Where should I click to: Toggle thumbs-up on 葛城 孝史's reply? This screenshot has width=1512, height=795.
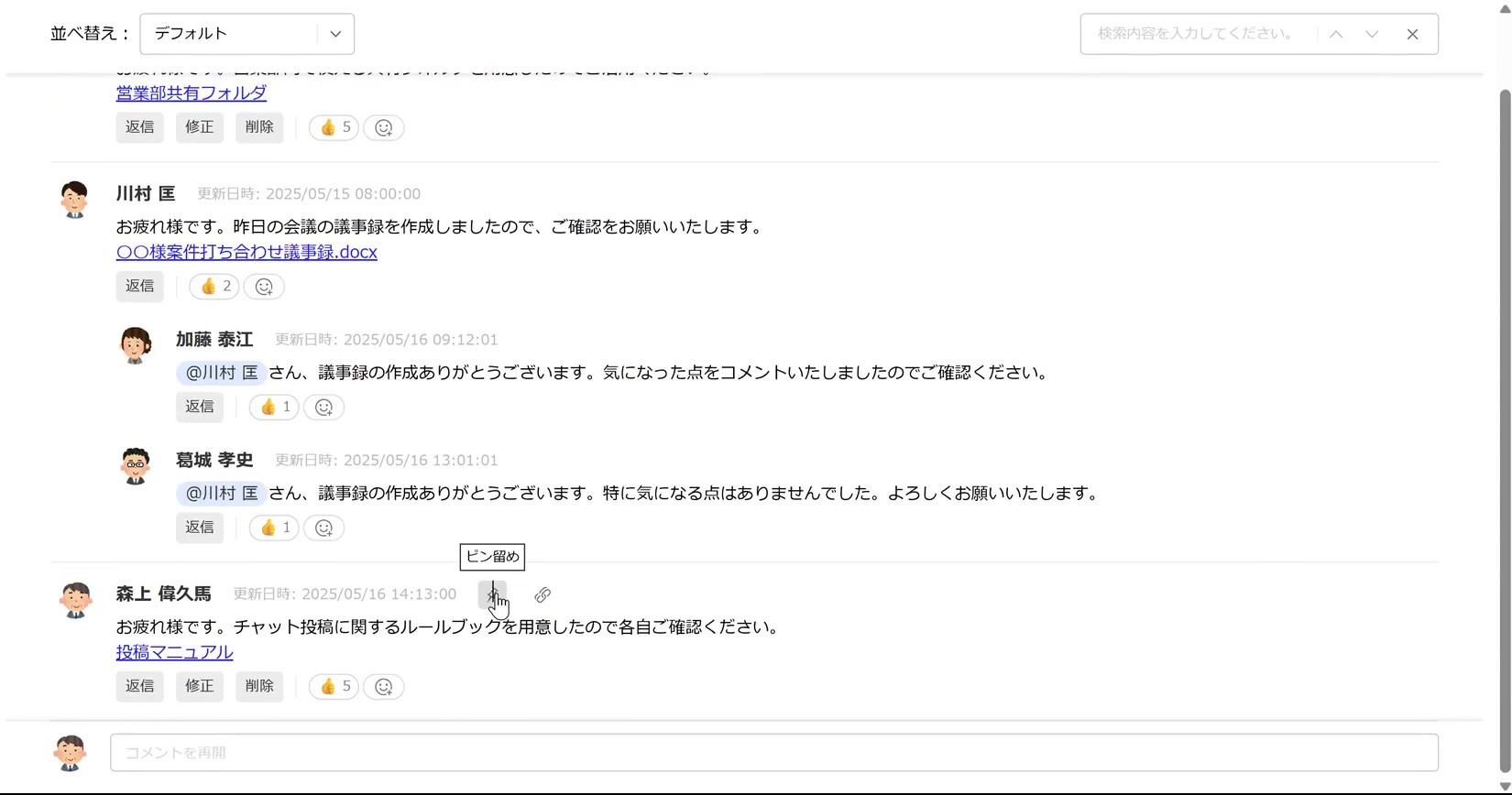(274, 528)
